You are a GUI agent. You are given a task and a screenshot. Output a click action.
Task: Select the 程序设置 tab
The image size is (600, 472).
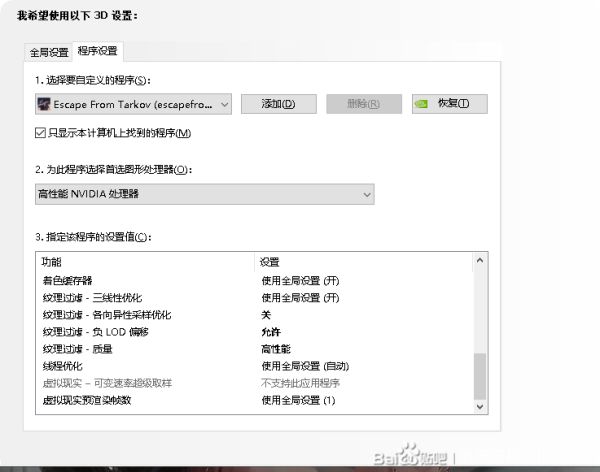pos(98,51)
